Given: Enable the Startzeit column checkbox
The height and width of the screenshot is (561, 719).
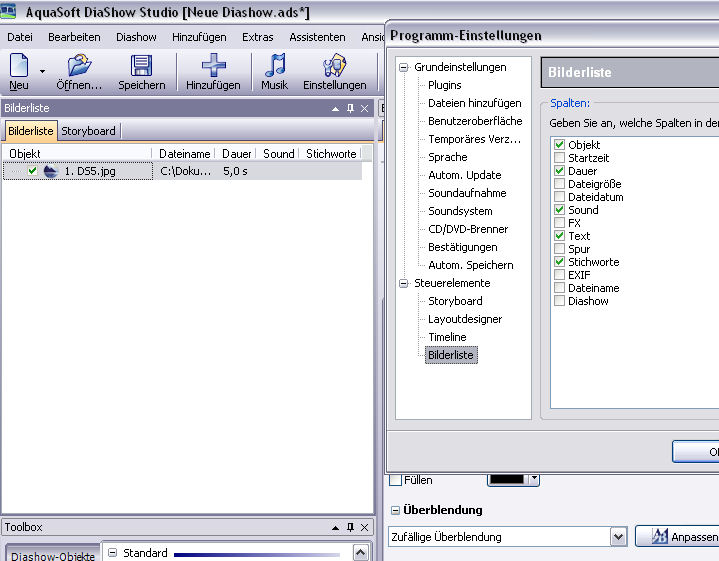Looking at the screenshot, I should [559, 158].
